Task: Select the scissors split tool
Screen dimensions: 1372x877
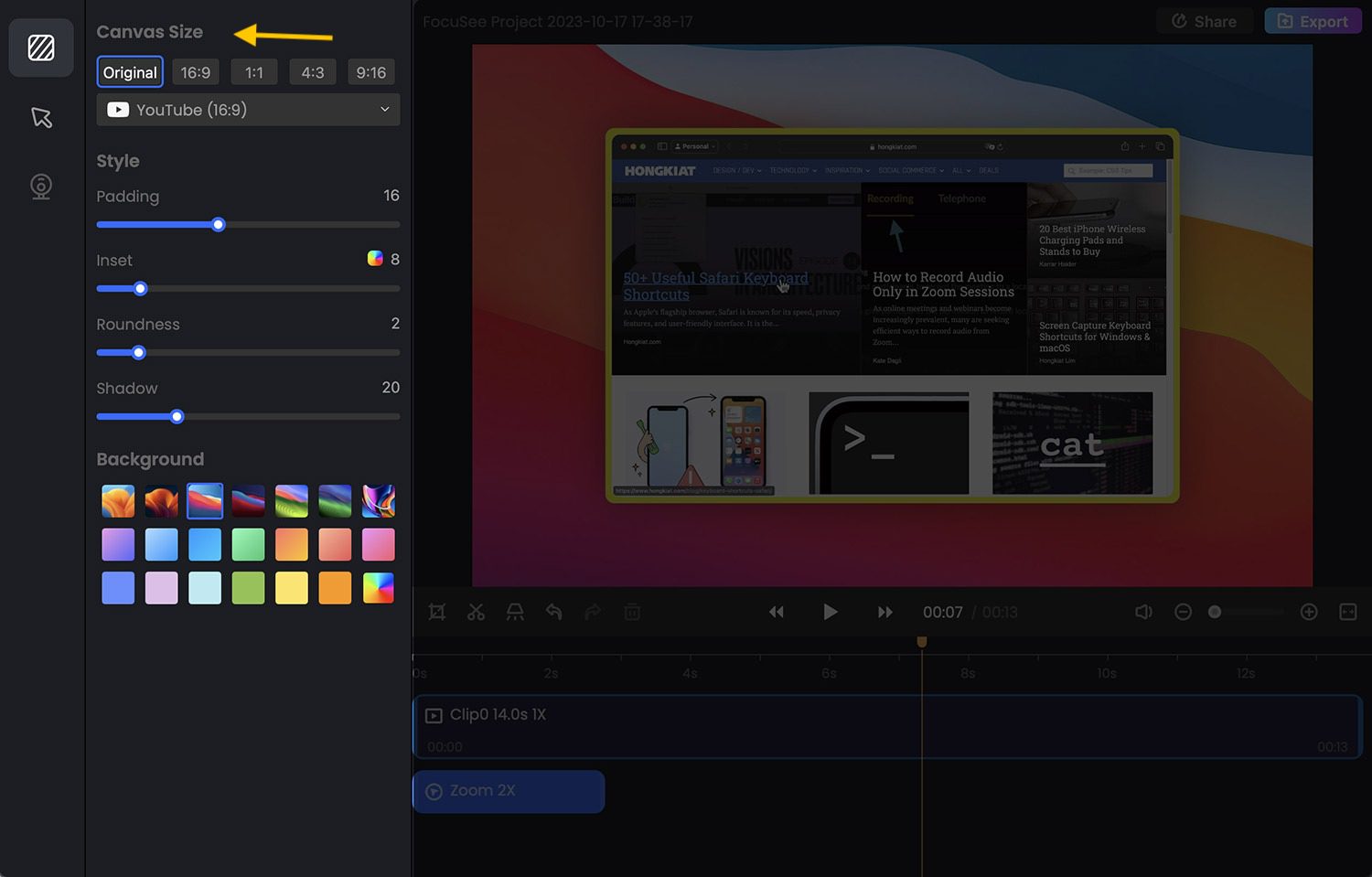Action: [x=477, y=612]
